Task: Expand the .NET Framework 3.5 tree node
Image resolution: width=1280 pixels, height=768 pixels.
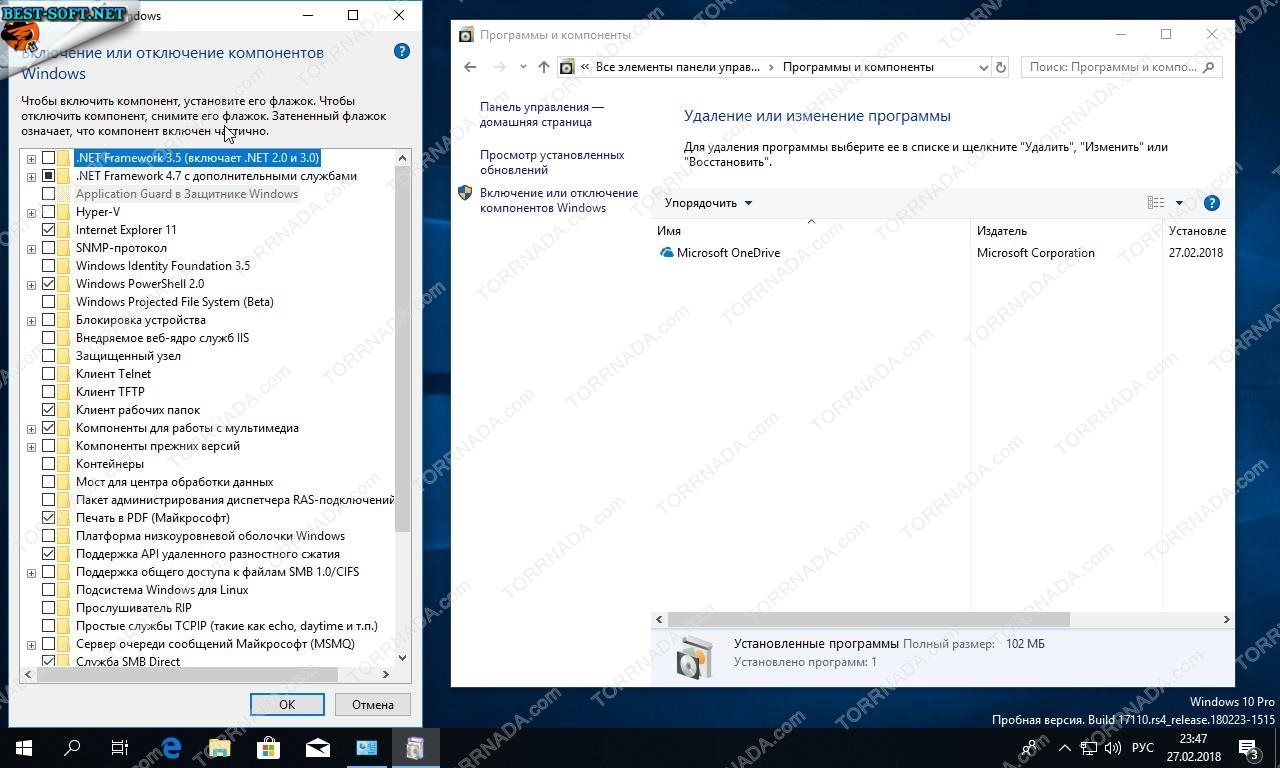Action: 31,158
